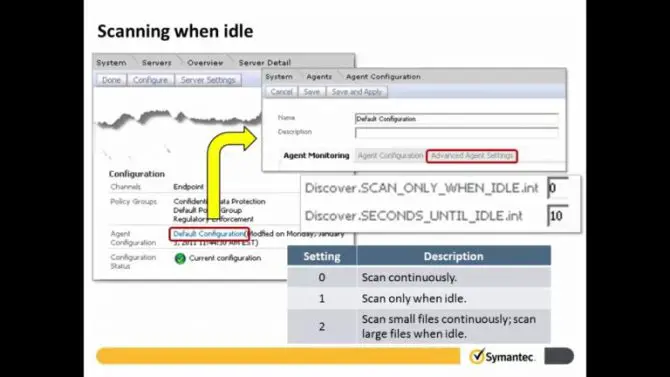Click Cancel in Agent Configuration
Screen dimensions: 670x377
click(281, 92)
